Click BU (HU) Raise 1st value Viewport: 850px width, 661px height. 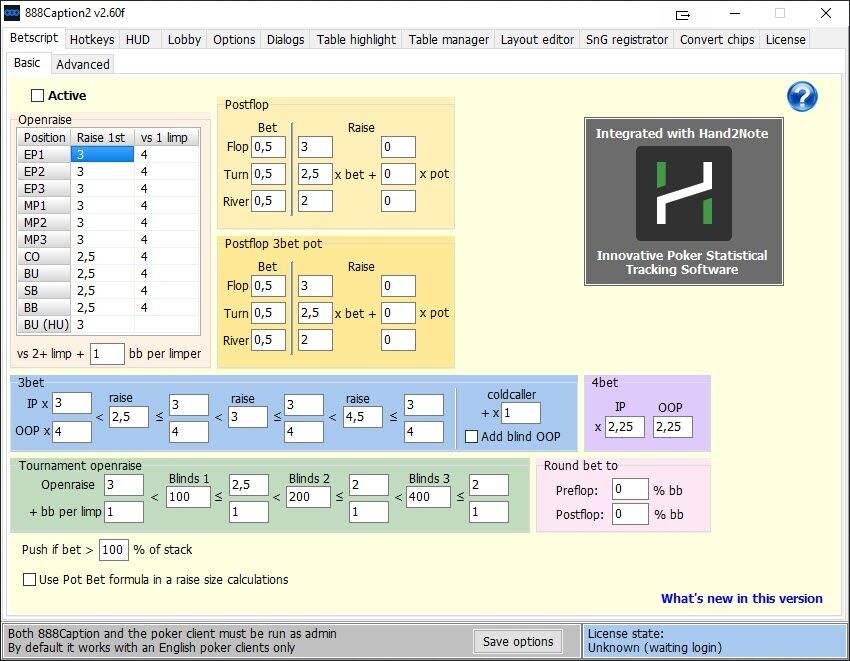click(102, 325)
